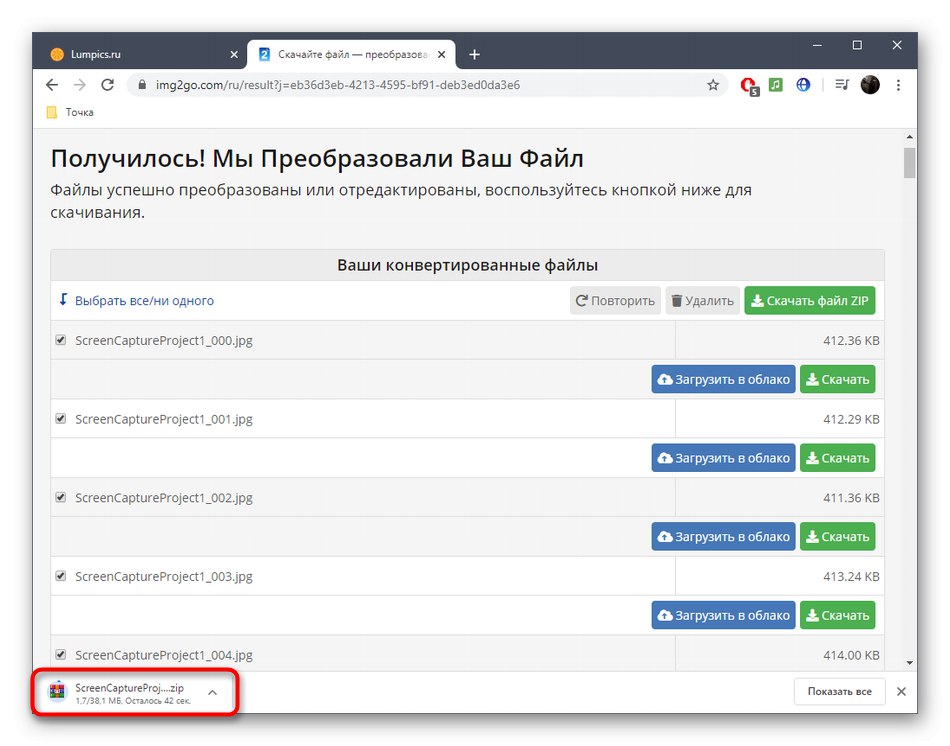Click the Ваши конвертированные файлы header

point(467,265)
